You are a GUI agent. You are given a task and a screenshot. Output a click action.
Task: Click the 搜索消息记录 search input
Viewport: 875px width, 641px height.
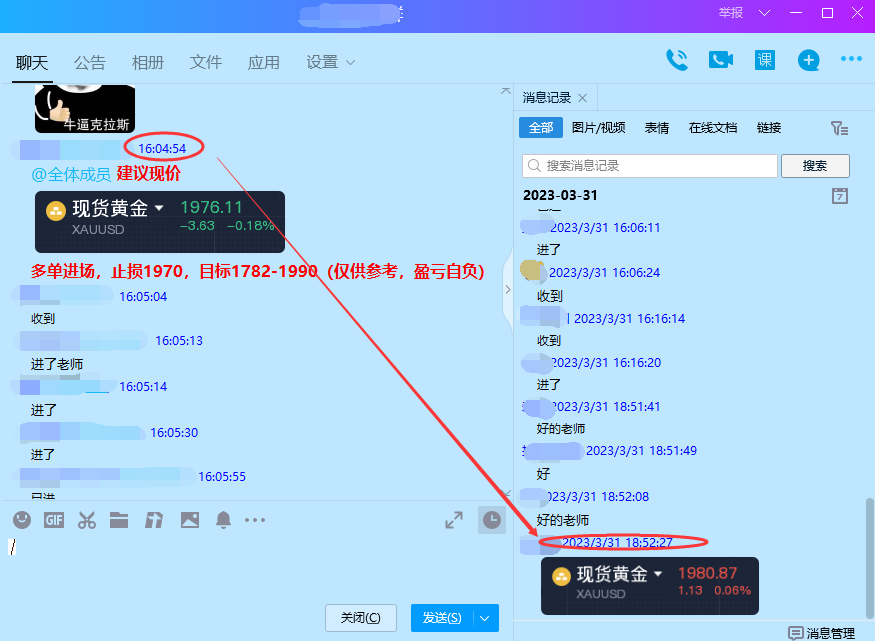(650, 166)
